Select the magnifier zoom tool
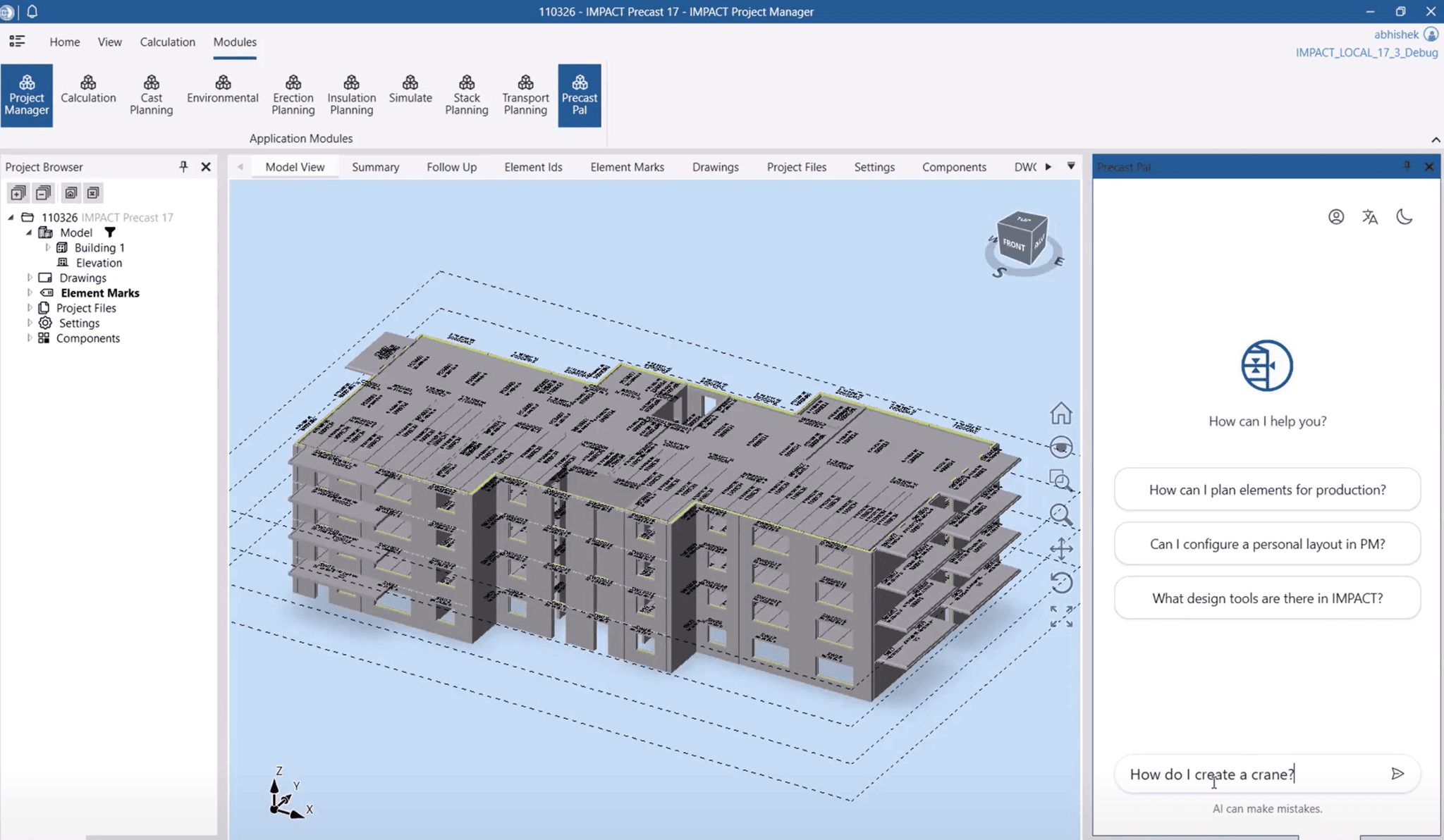This screenshot has width=1444, height=840. click(1061, 515)
